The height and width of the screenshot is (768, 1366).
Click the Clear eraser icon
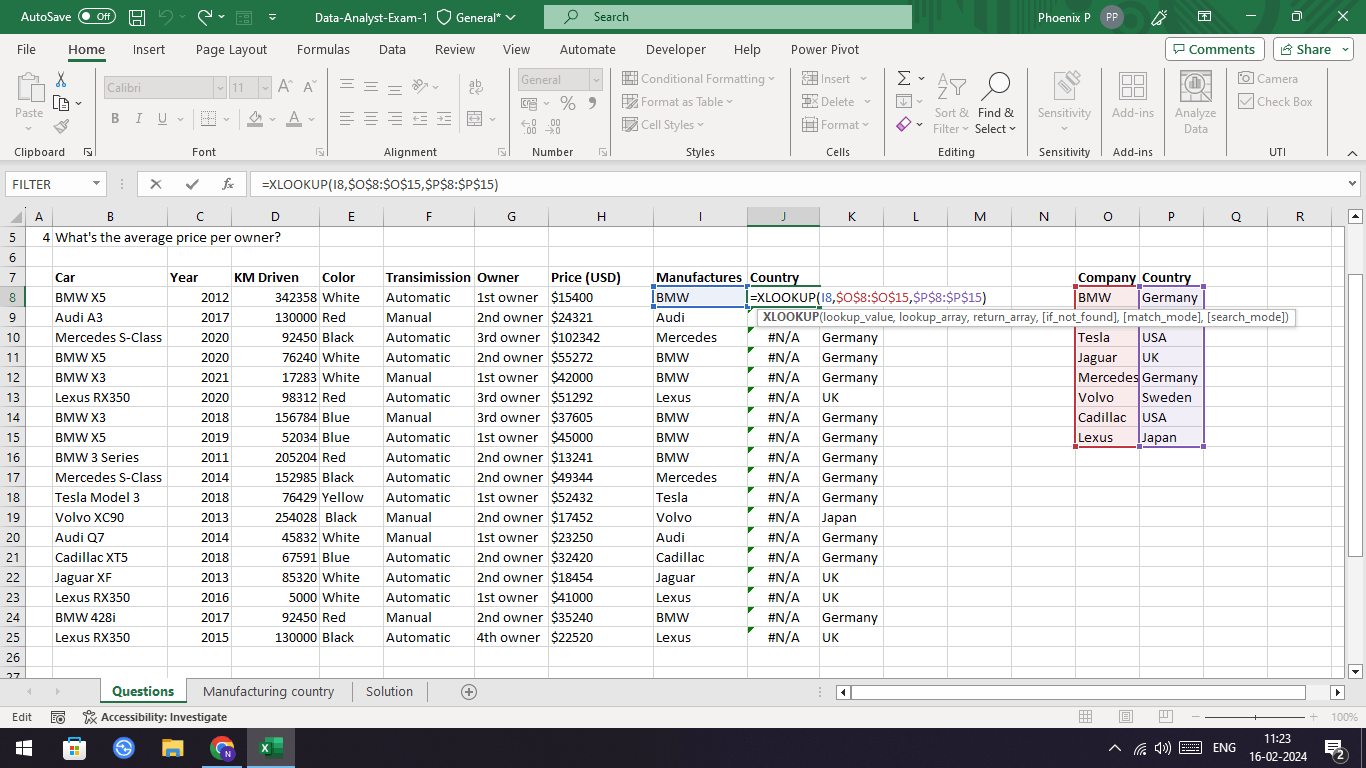[904, 125]
